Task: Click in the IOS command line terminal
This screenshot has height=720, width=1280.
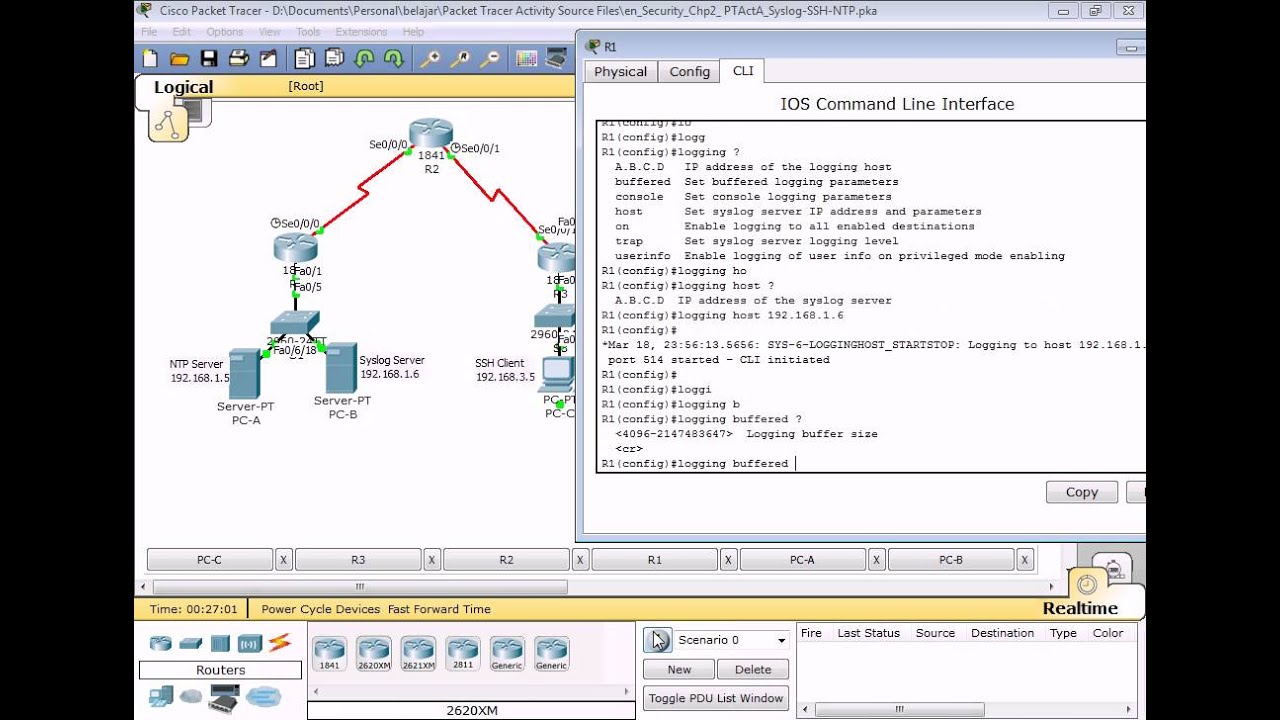Action: [x=871, y=296]
